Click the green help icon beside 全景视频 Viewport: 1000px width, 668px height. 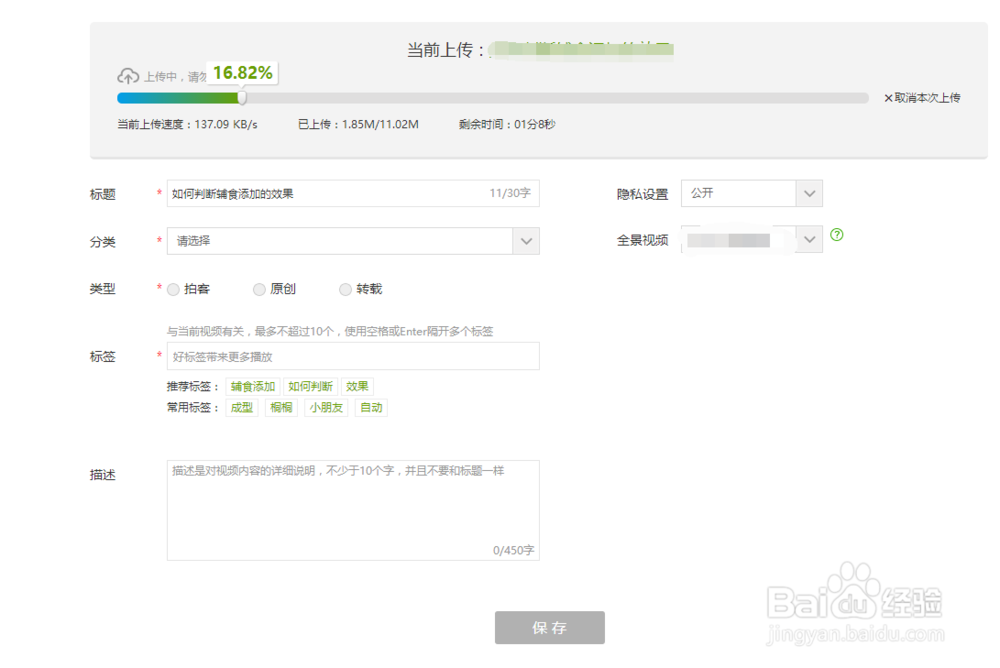pyautogui.click(x=837, y=235)
